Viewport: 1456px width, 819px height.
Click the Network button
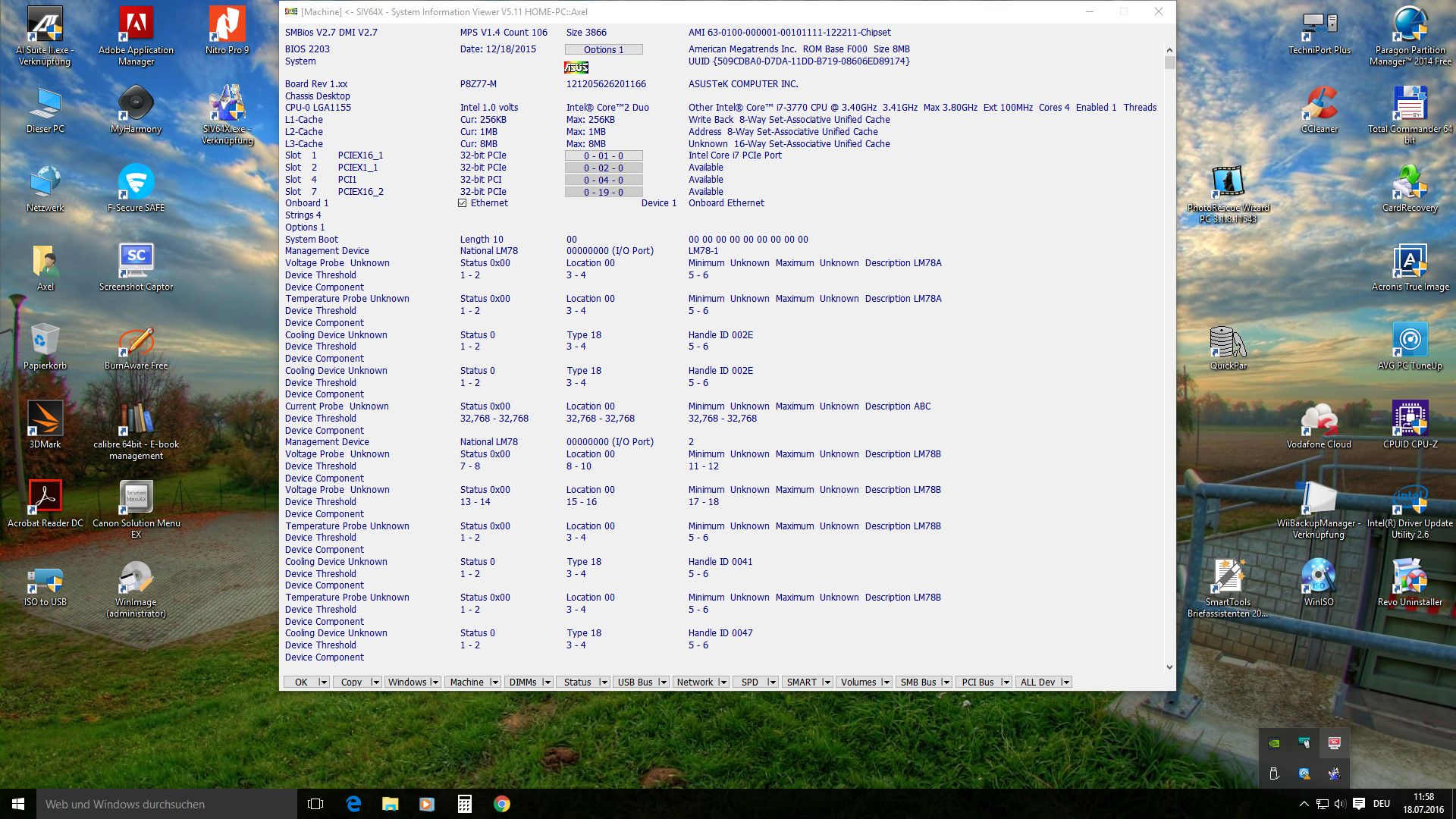click(x=694, y=682)
